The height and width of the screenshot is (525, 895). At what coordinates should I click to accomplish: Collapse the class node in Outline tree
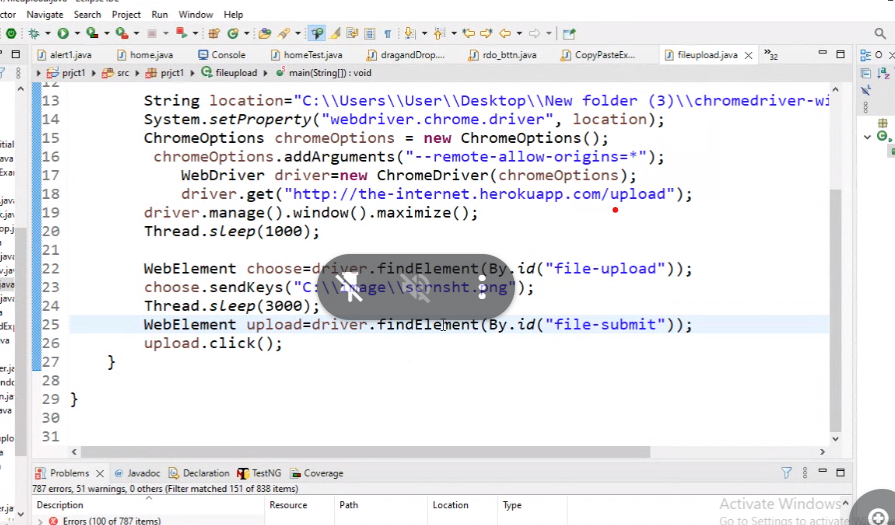[x=868, y=137]
